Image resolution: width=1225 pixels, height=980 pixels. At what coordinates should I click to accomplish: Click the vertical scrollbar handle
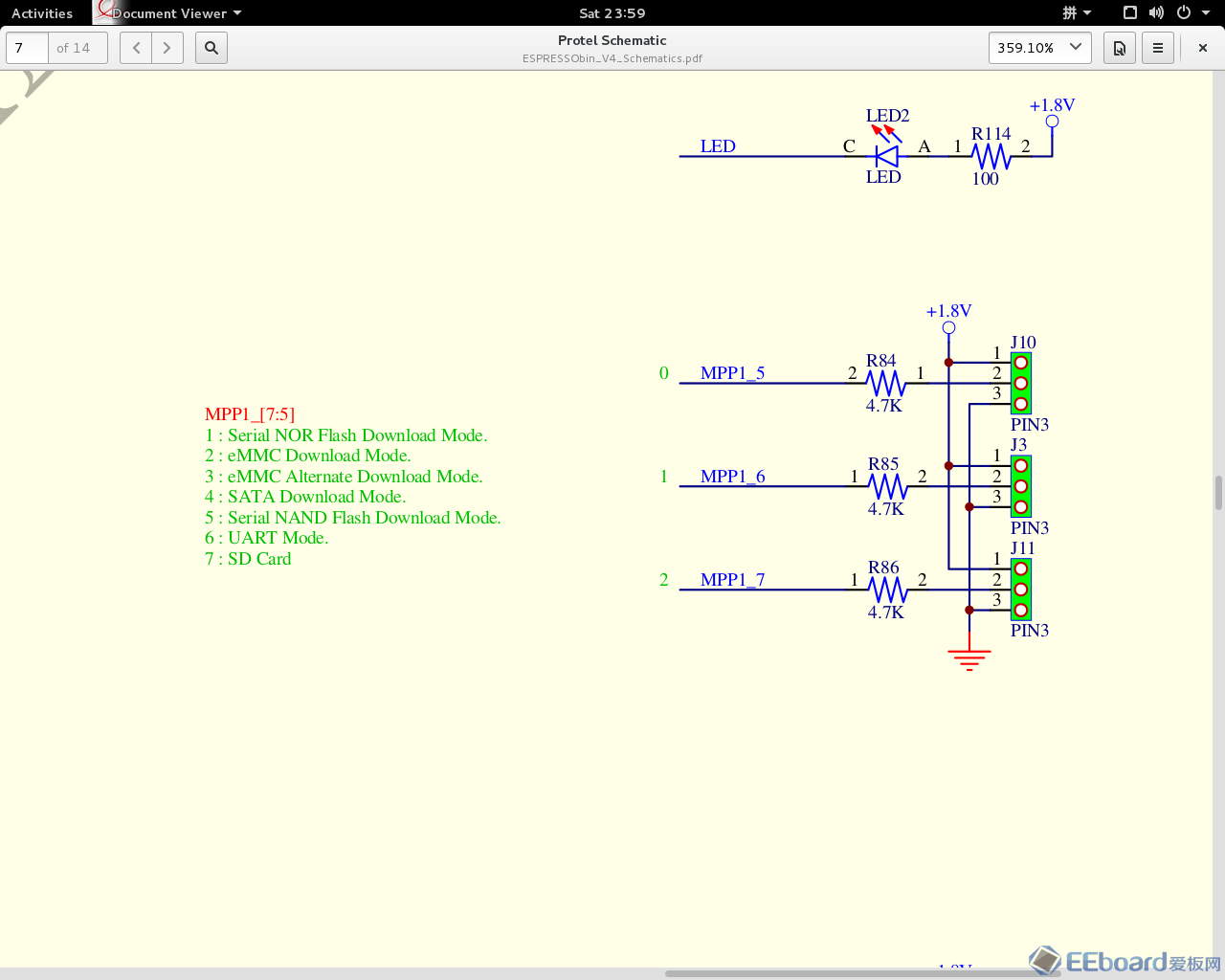pos(1218,493)
